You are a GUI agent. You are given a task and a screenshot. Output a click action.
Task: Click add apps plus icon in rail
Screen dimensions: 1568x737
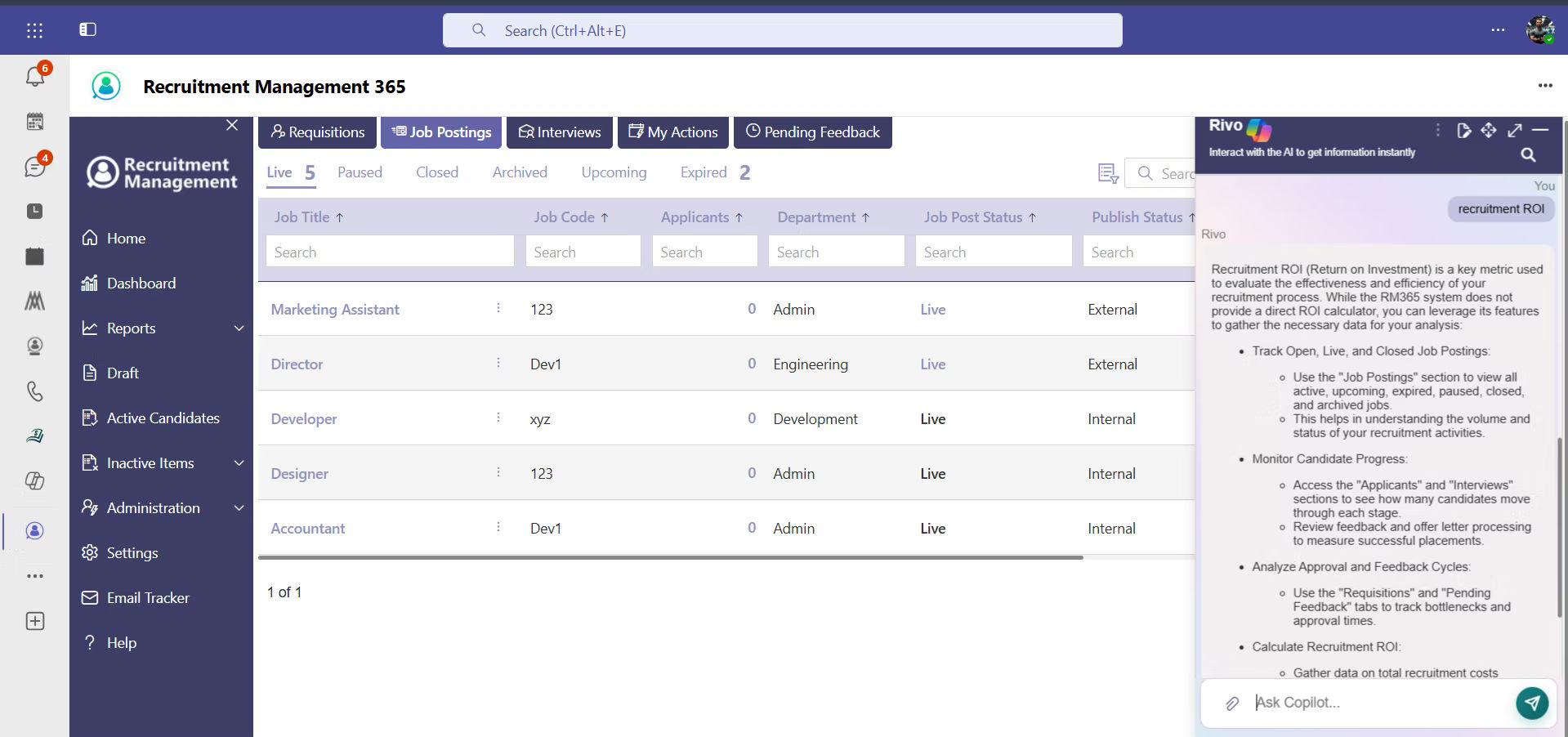click(34, 621)
